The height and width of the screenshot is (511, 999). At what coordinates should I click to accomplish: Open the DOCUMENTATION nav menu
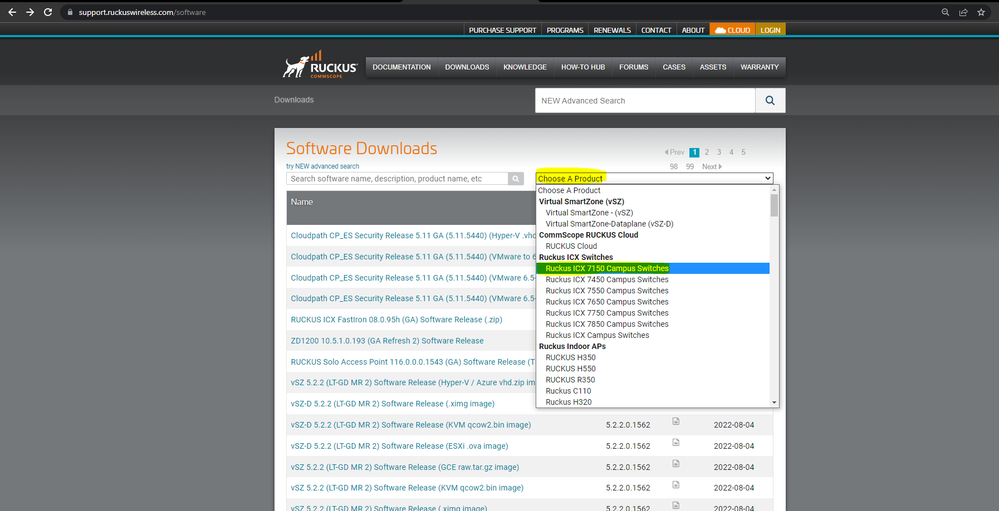(x=401, y=67)
